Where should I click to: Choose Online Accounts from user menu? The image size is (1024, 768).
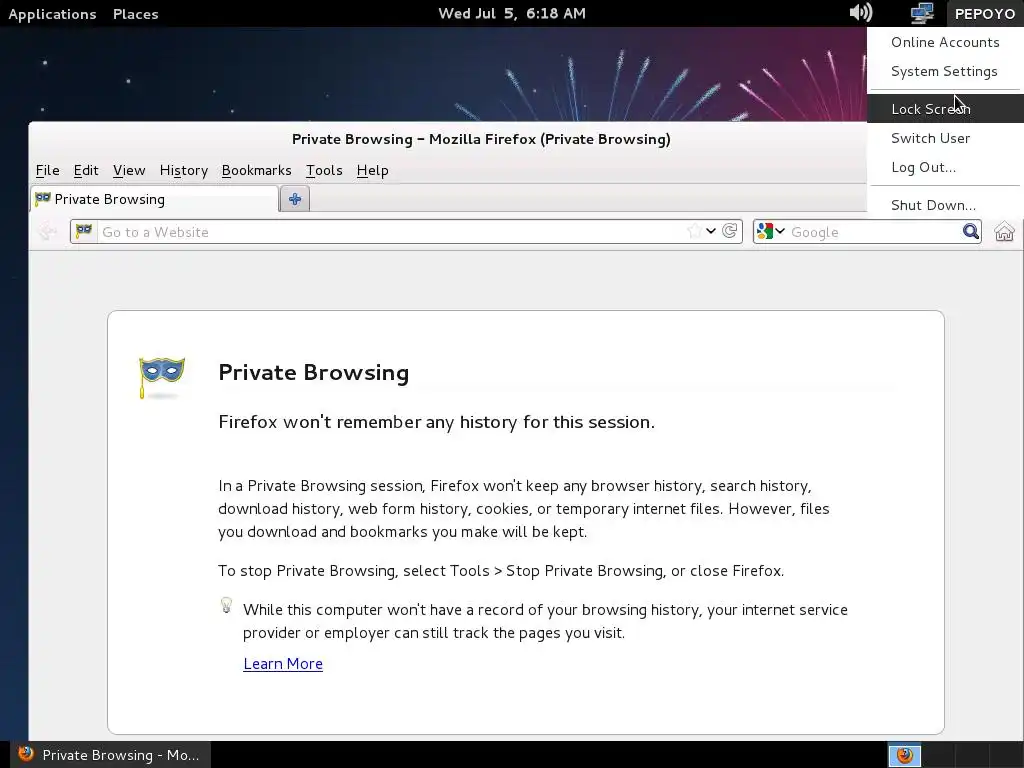click(x=945, y=42)
